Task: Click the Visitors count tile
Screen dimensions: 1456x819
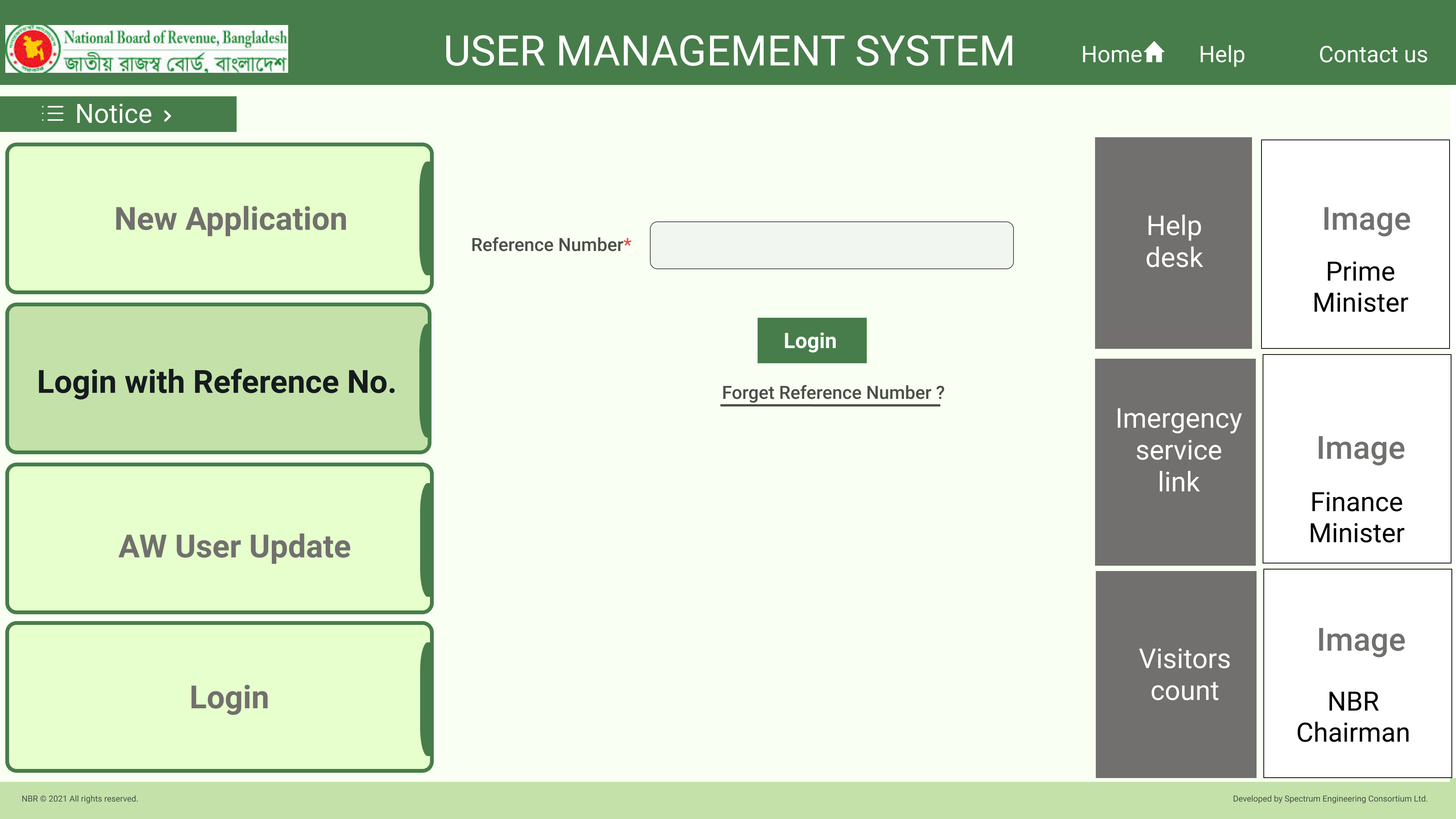Action: pos(1175,674)
